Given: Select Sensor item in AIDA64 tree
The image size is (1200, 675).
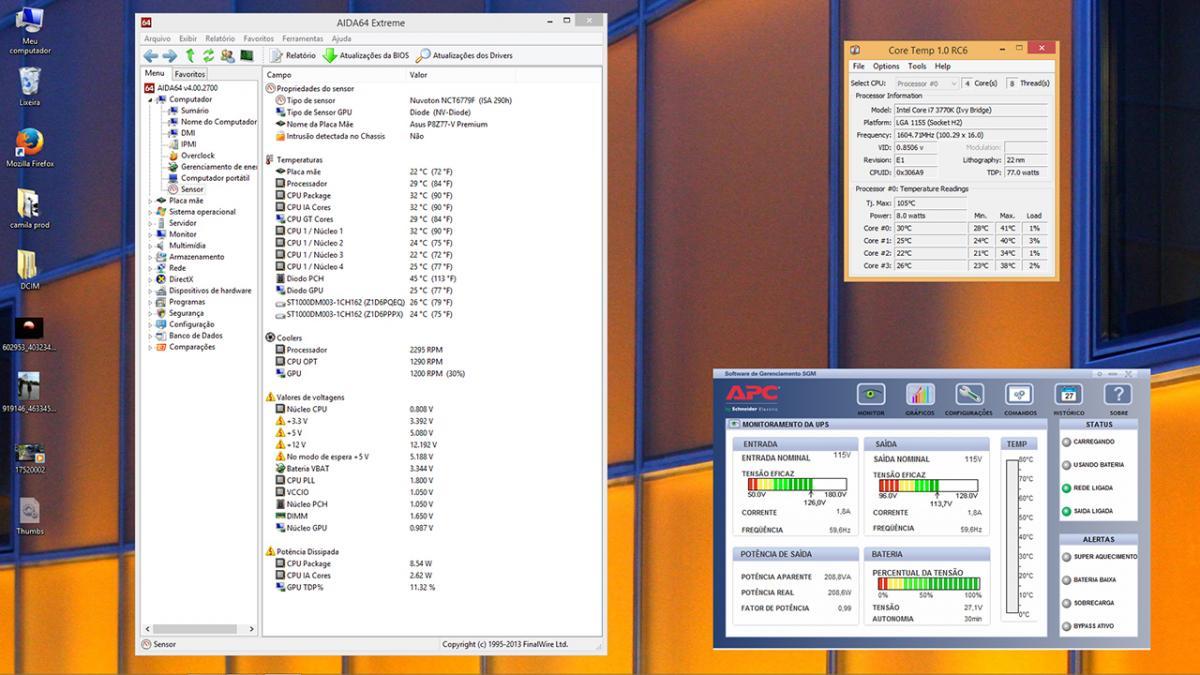Looking at the screenshot, I should click(x=192, y=189).
